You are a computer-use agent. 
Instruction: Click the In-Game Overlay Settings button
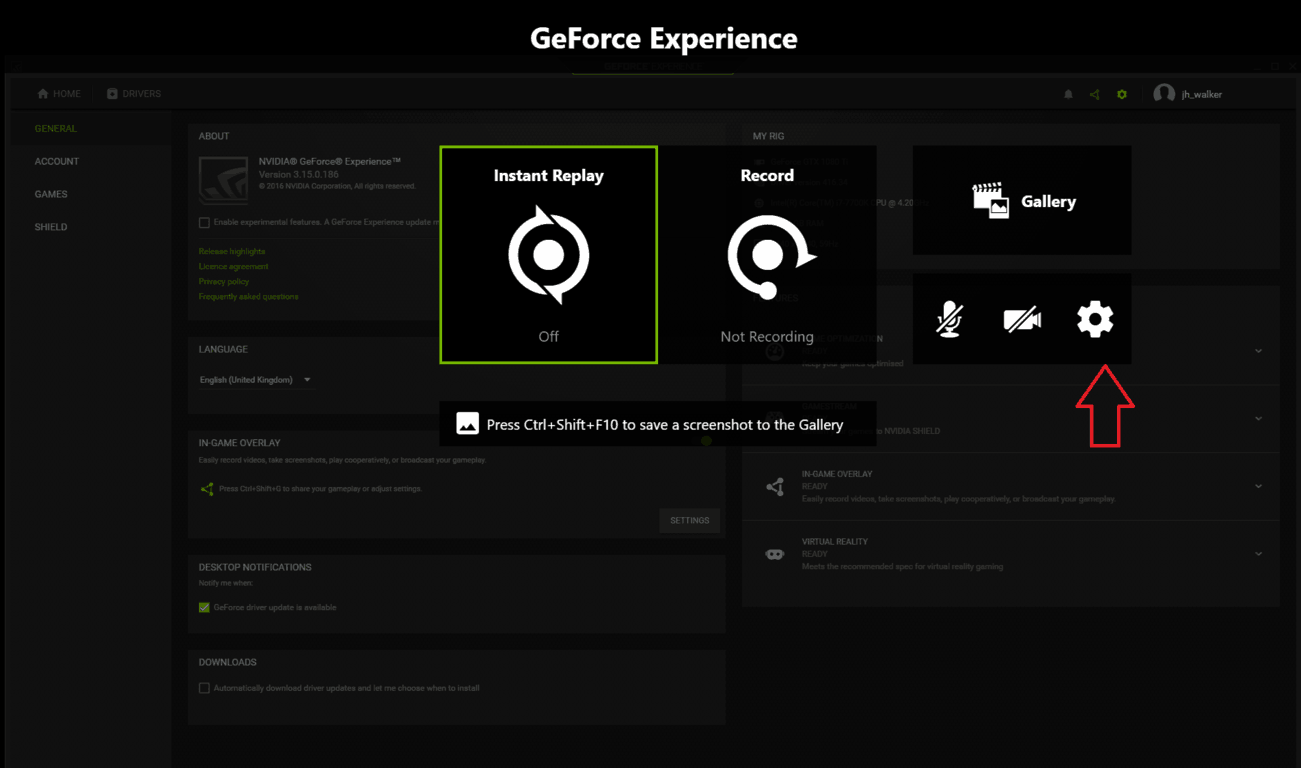coord(689,520)
